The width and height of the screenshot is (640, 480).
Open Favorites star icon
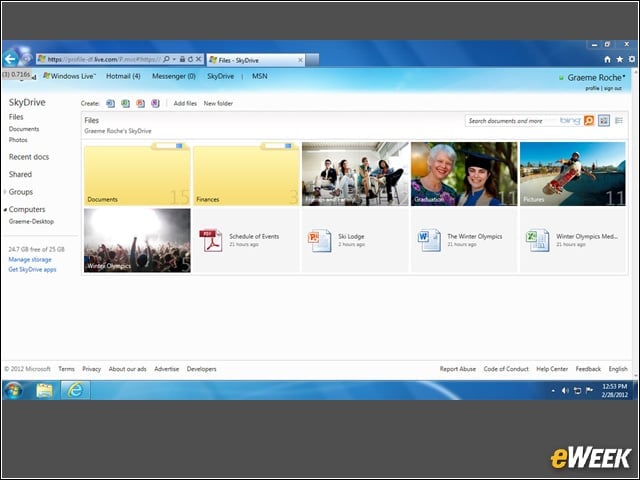coord(620,60)
